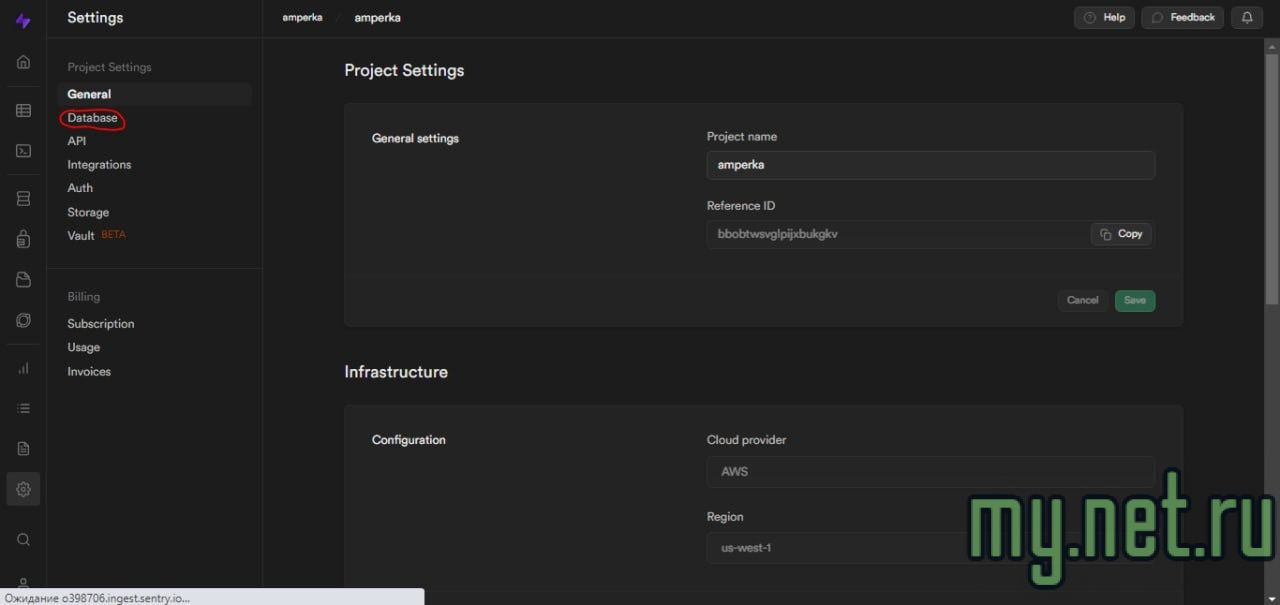The width and height of the screenshot is (1280, 605).
Task: Go to Subscription under Billing
Action: coord(101,324)
